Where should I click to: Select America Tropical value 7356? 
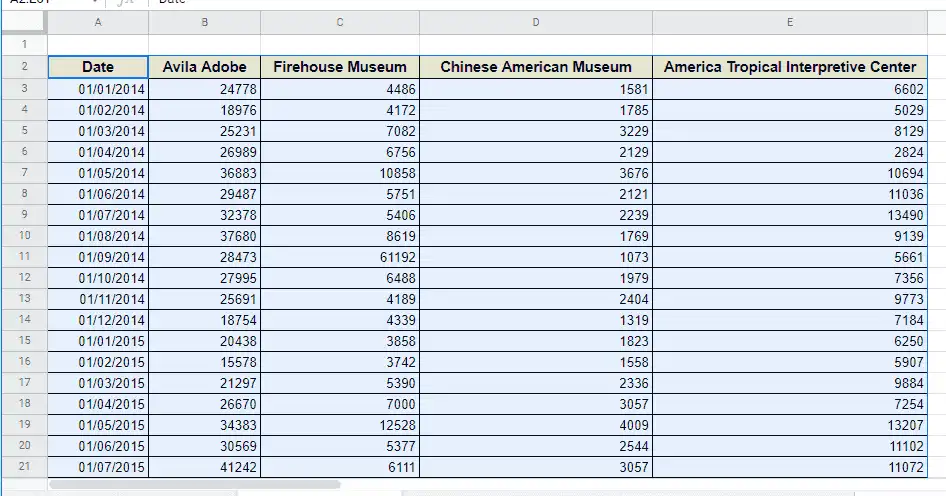tap(790, 278)
